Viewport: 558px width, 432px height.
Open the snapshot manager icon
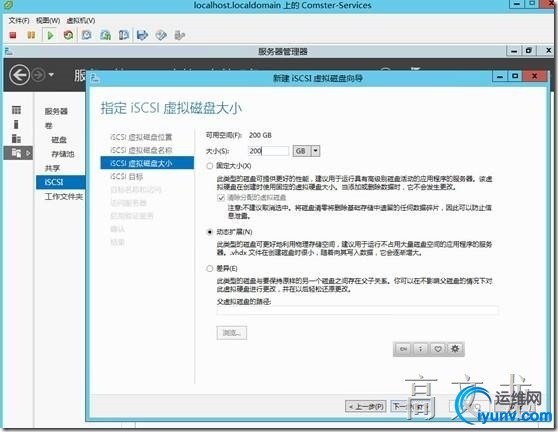tap(123, 35)
